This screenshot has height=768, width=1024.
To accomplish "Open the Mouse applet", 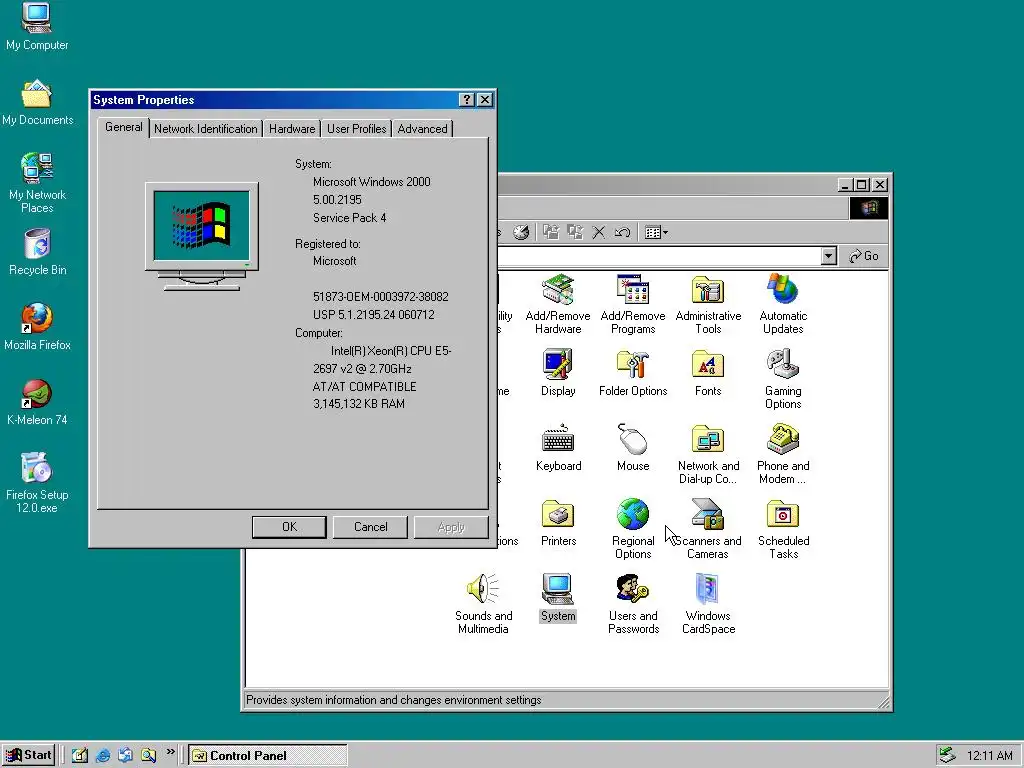I will click(633, 447).
